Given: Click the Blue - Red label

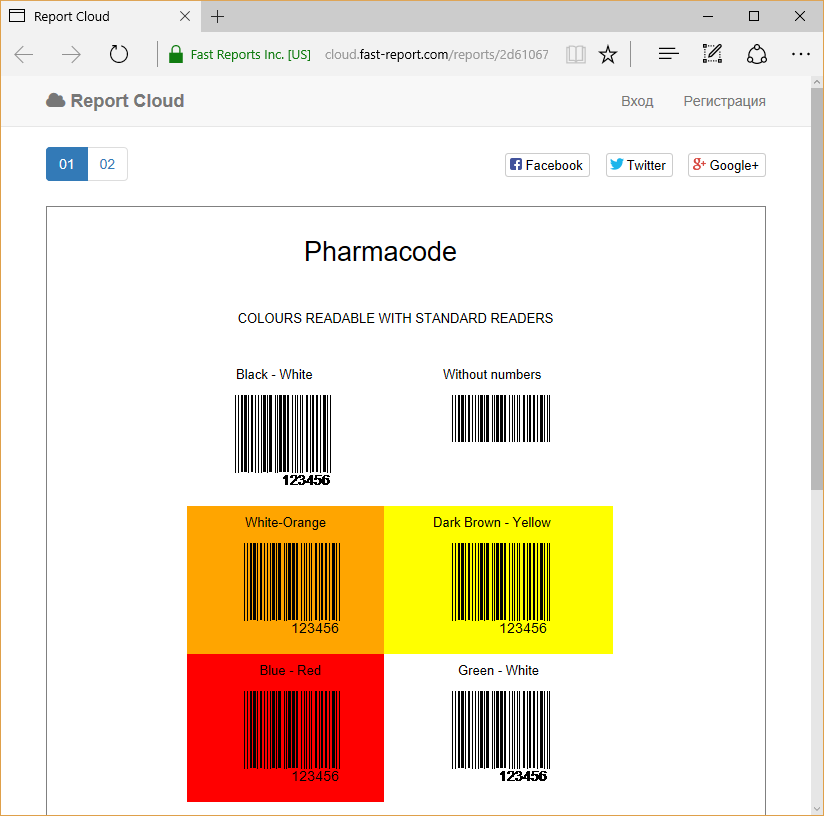Looking at the screenshot, I should coord(290,670).
